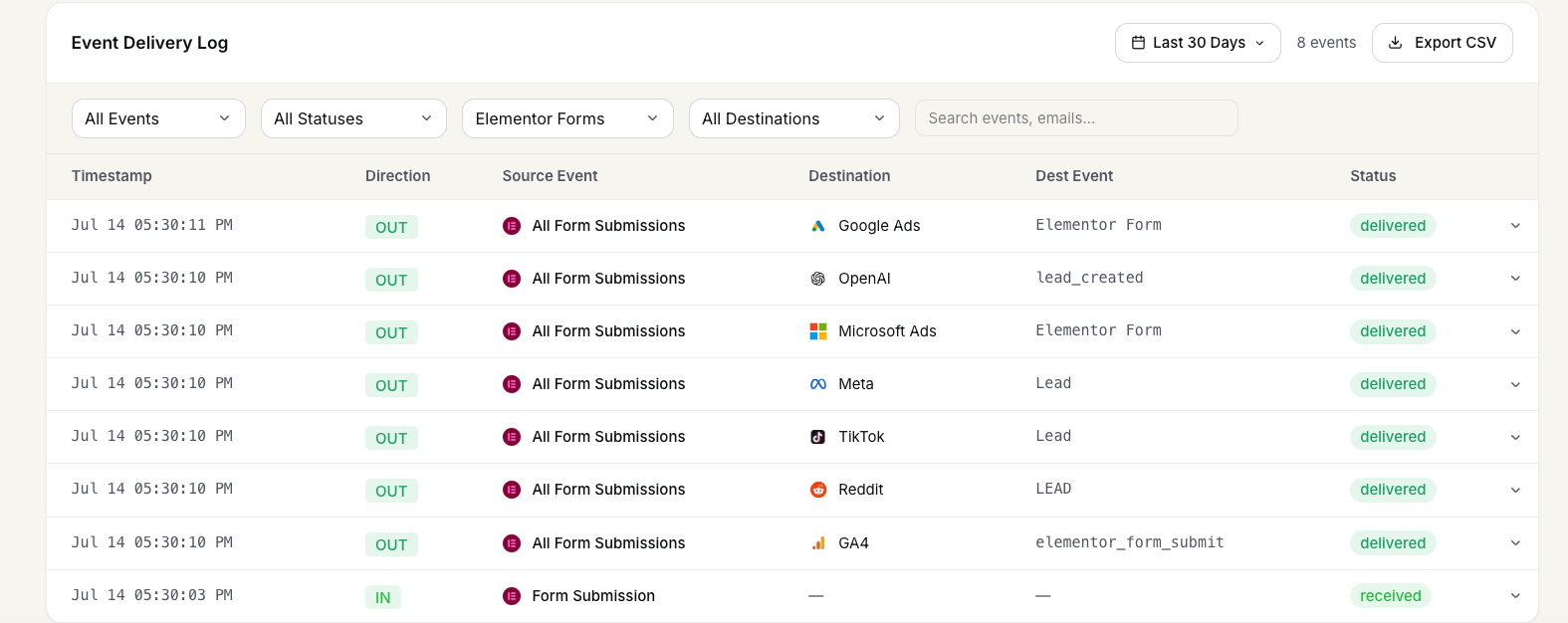Open the Elementor Forms source dropdown

(x=567, y=118)
